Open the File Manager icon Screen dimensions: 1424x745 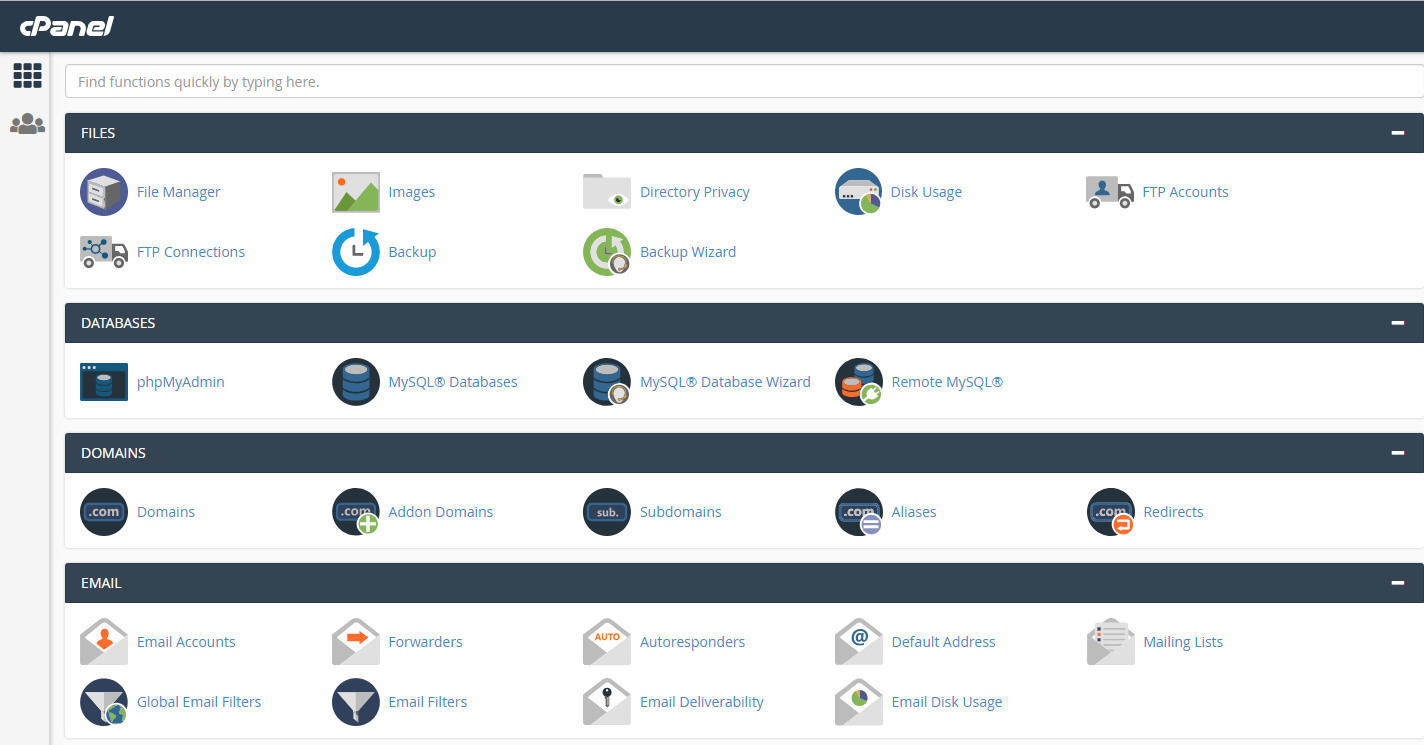pyautogui.click(x=104, y=192)
